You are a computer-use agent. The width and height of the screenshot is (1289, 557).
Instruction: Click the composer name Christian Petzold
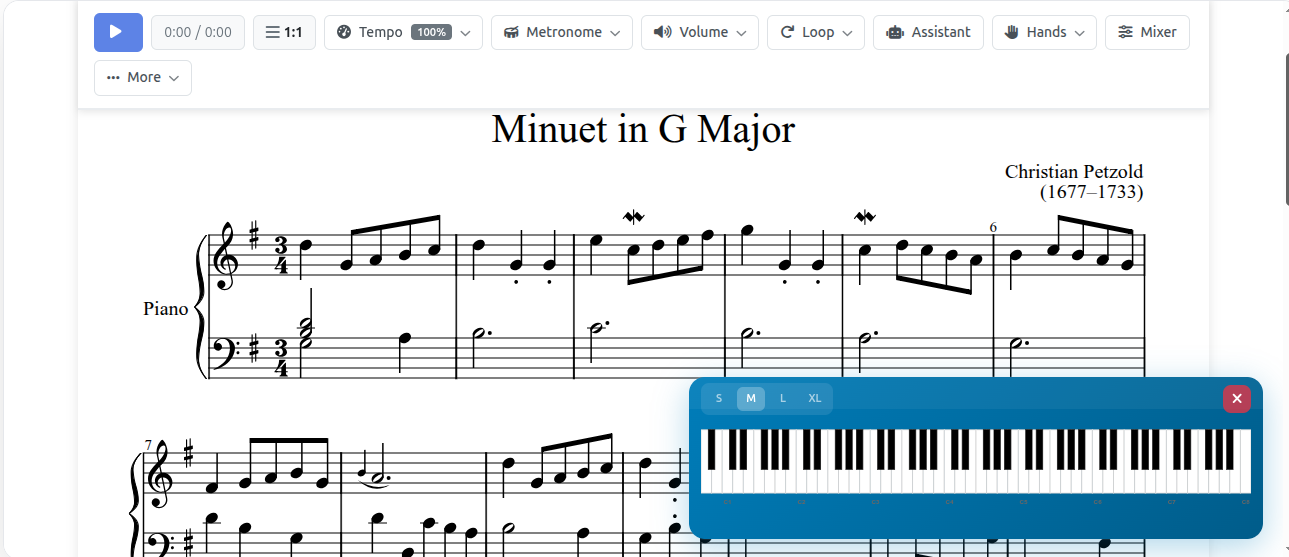[1074, 172]
